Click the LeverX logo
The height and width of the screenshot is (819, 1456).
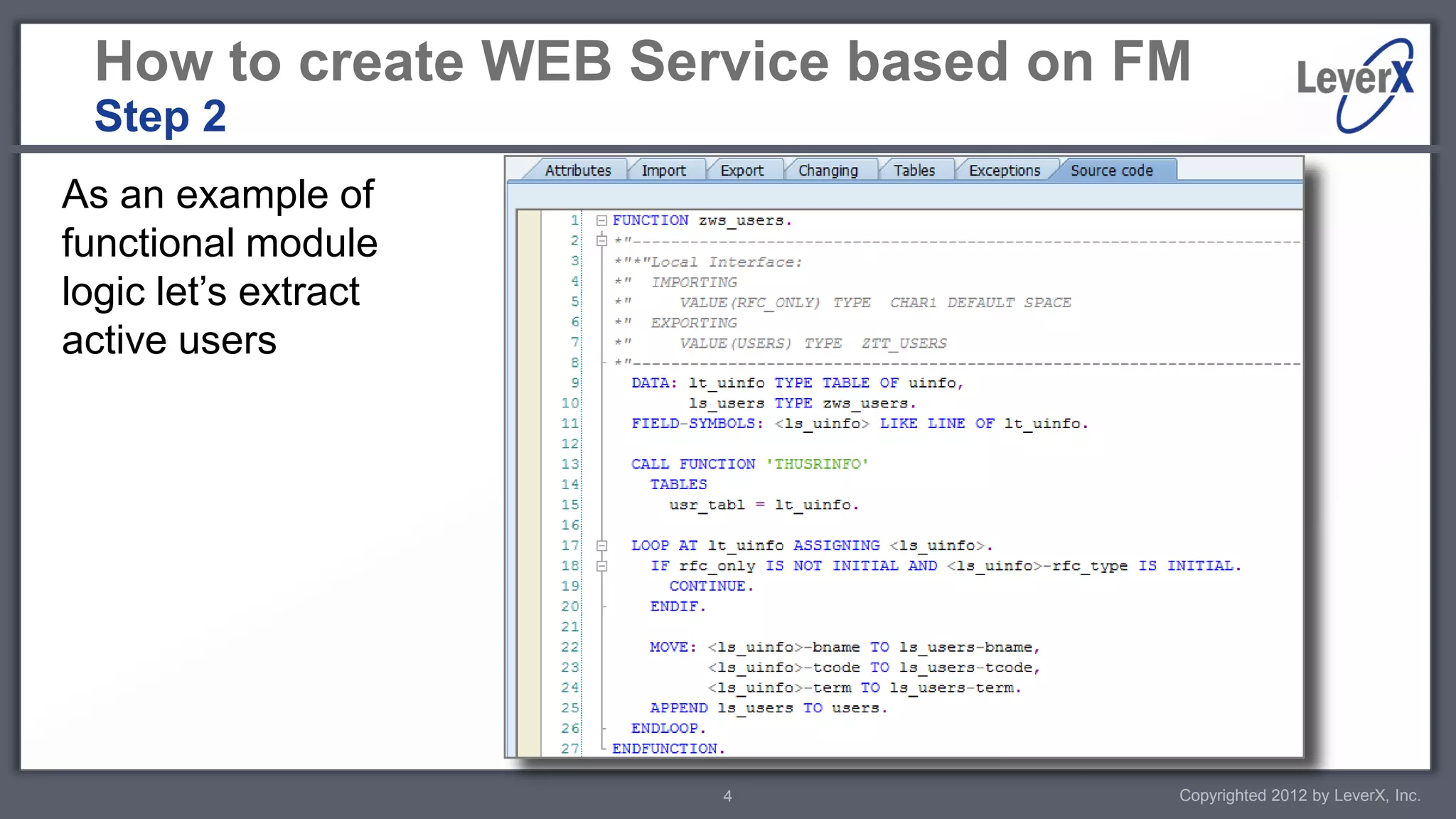pyautogui.click(x=1355, y=85)
